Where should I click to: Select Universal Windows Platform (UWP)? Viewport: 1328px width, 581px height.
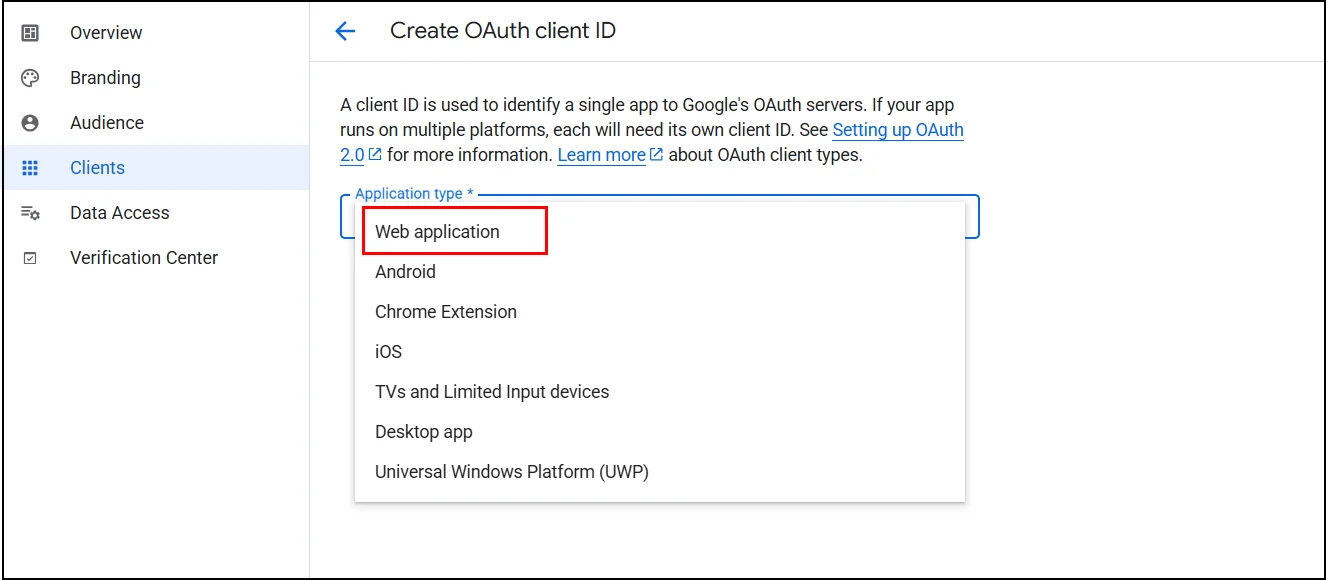(660, 472)
